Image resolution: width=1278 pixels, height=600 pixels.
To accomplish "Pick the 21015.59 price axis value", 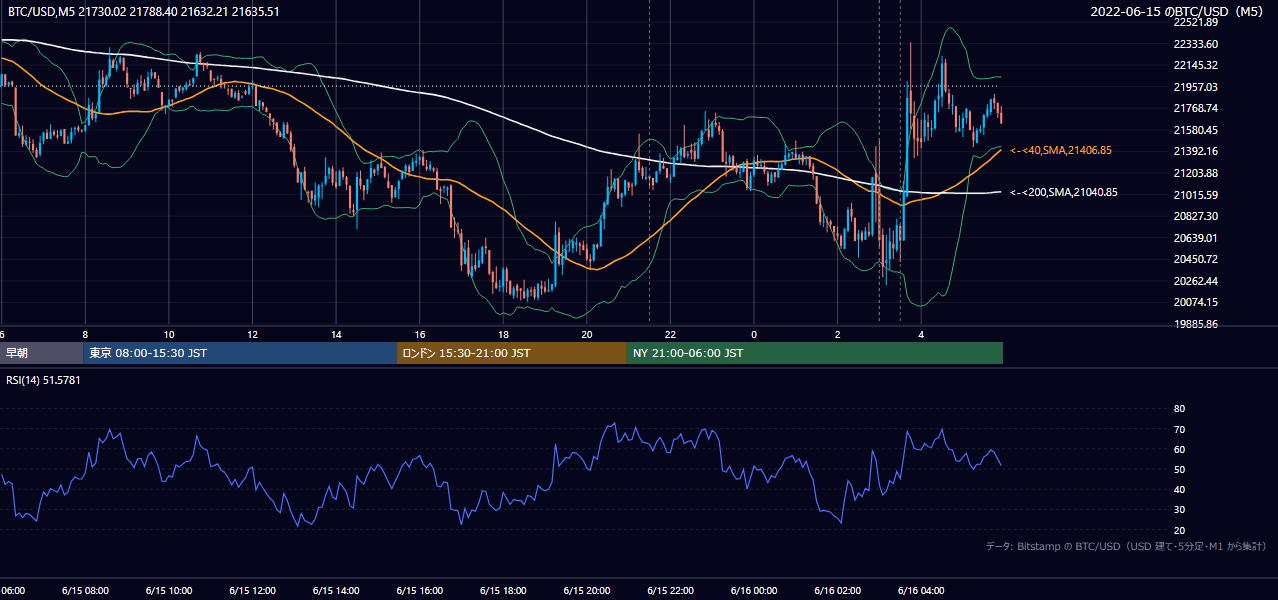I will pyautogui.click(x=1196, y=195).
